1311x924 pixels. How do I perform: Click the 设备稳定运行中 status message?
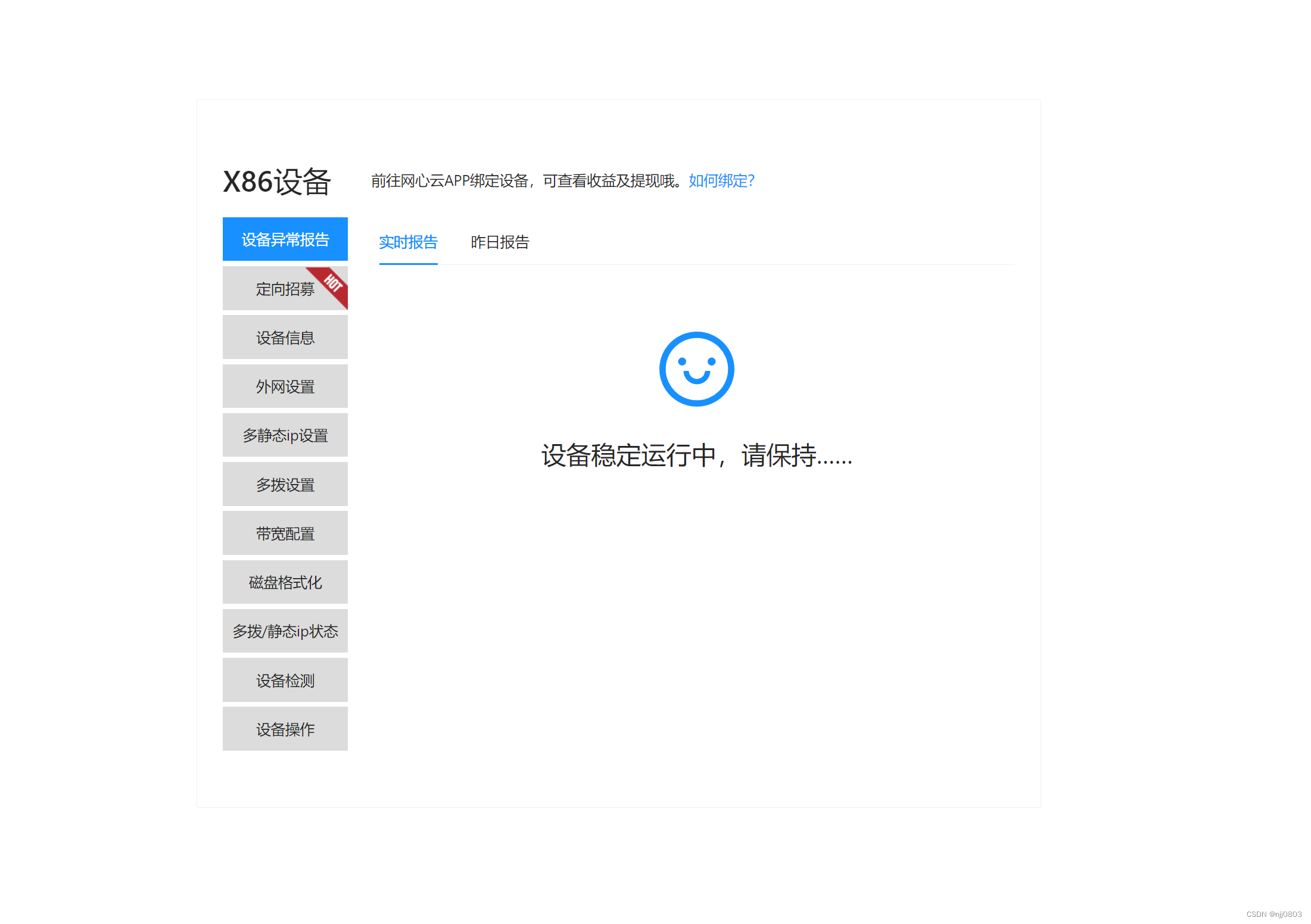[696, 456]
